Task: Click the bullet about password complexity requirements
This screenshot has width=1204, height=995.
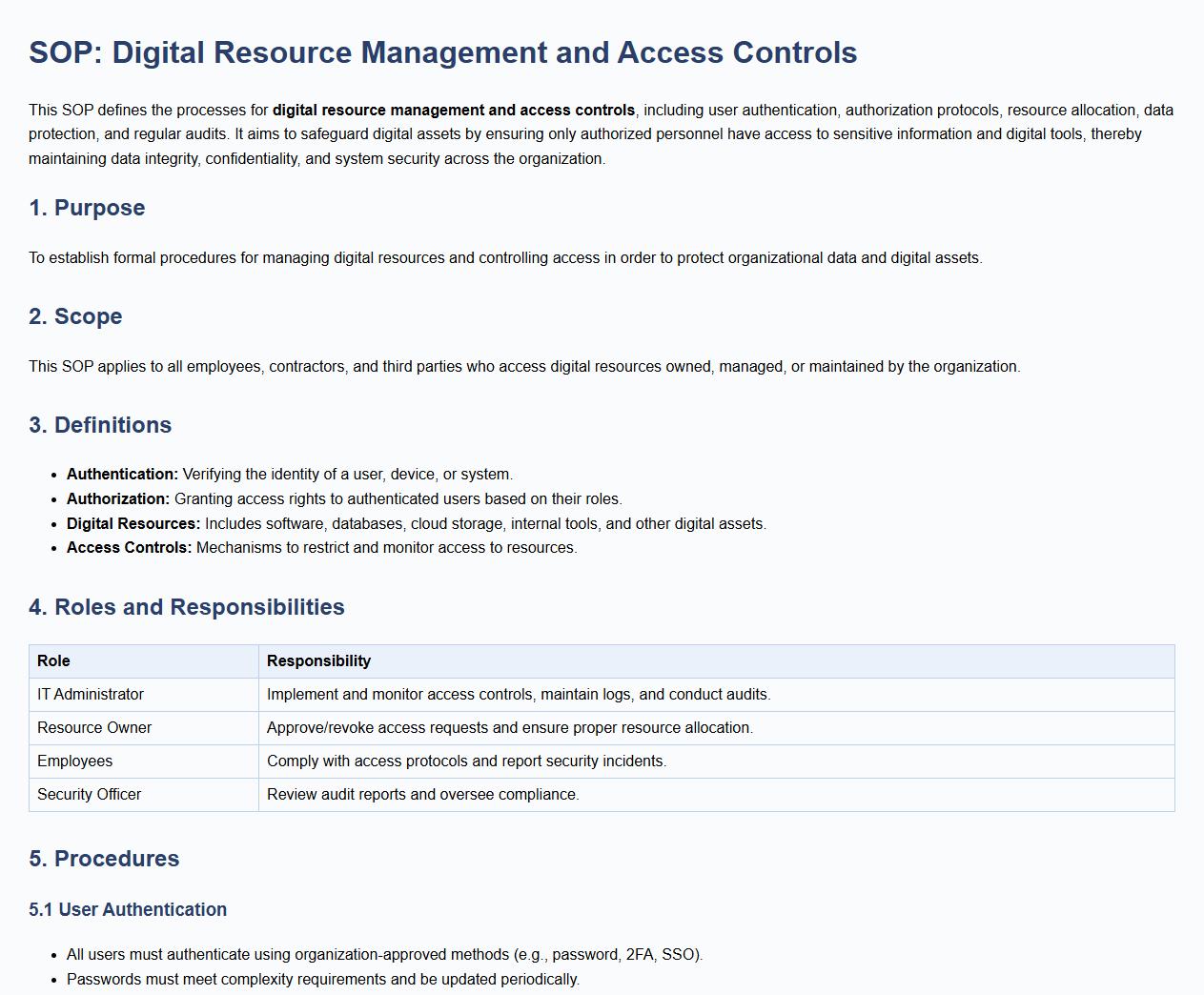Action: coord(322,980)
